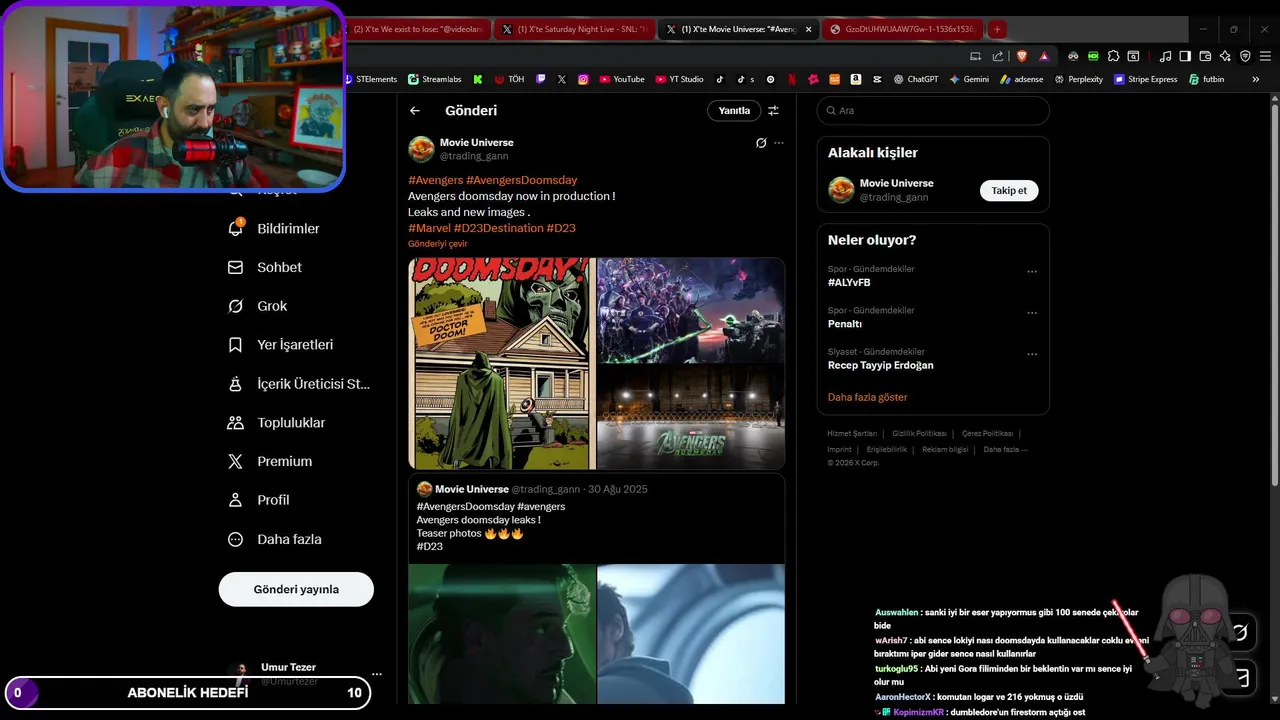Click the Yanıtla reply button
The height and width of the screenshot is (720, 1280).
[734, 111]
